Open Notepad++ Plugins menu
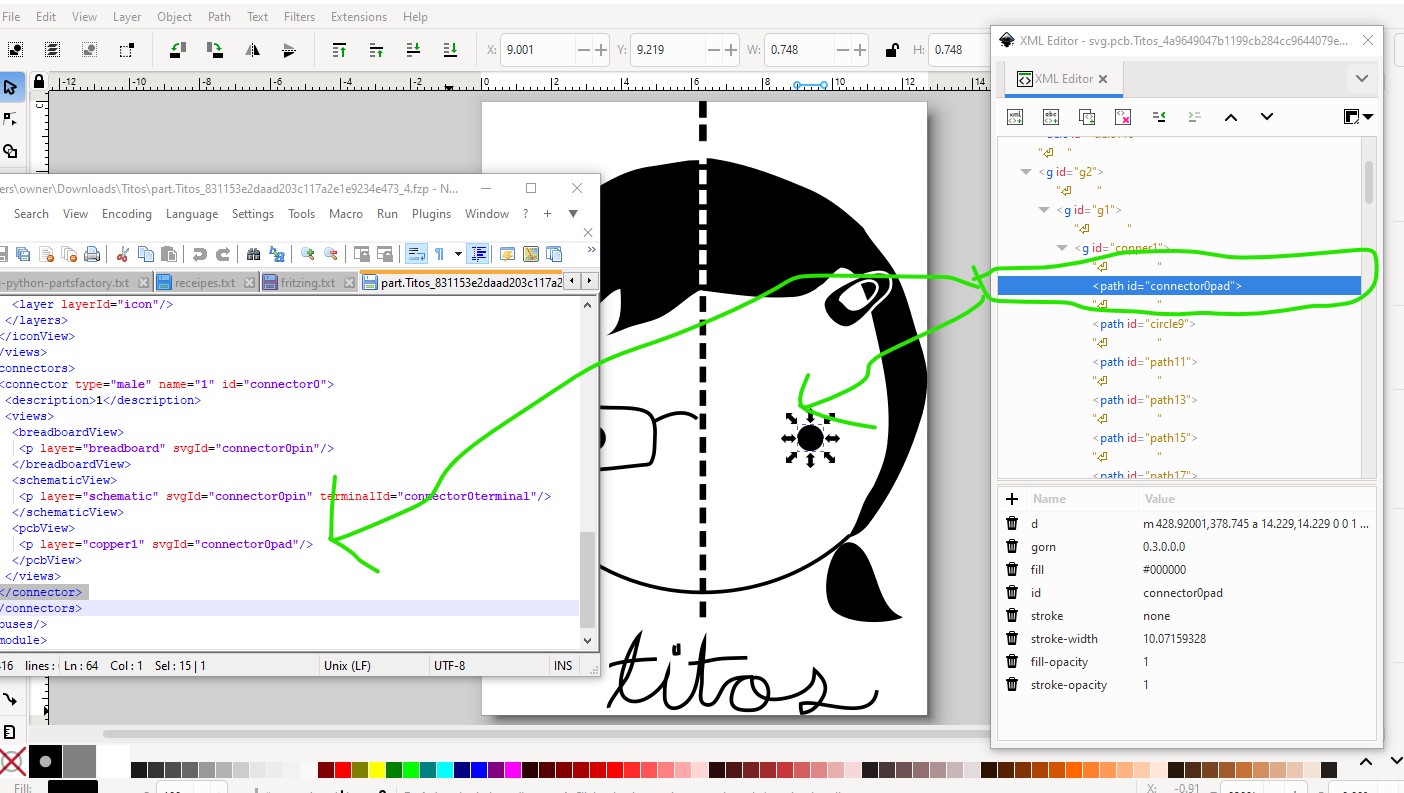The width and height of the screenshot is (1404, 793). 431,214
